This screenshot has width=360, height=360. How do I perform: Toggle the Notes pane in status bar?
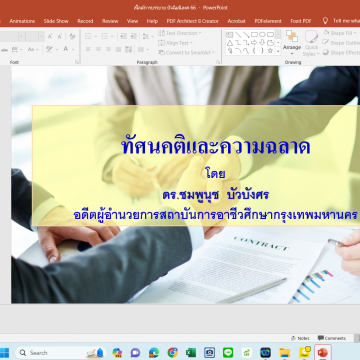click(300, 338)
